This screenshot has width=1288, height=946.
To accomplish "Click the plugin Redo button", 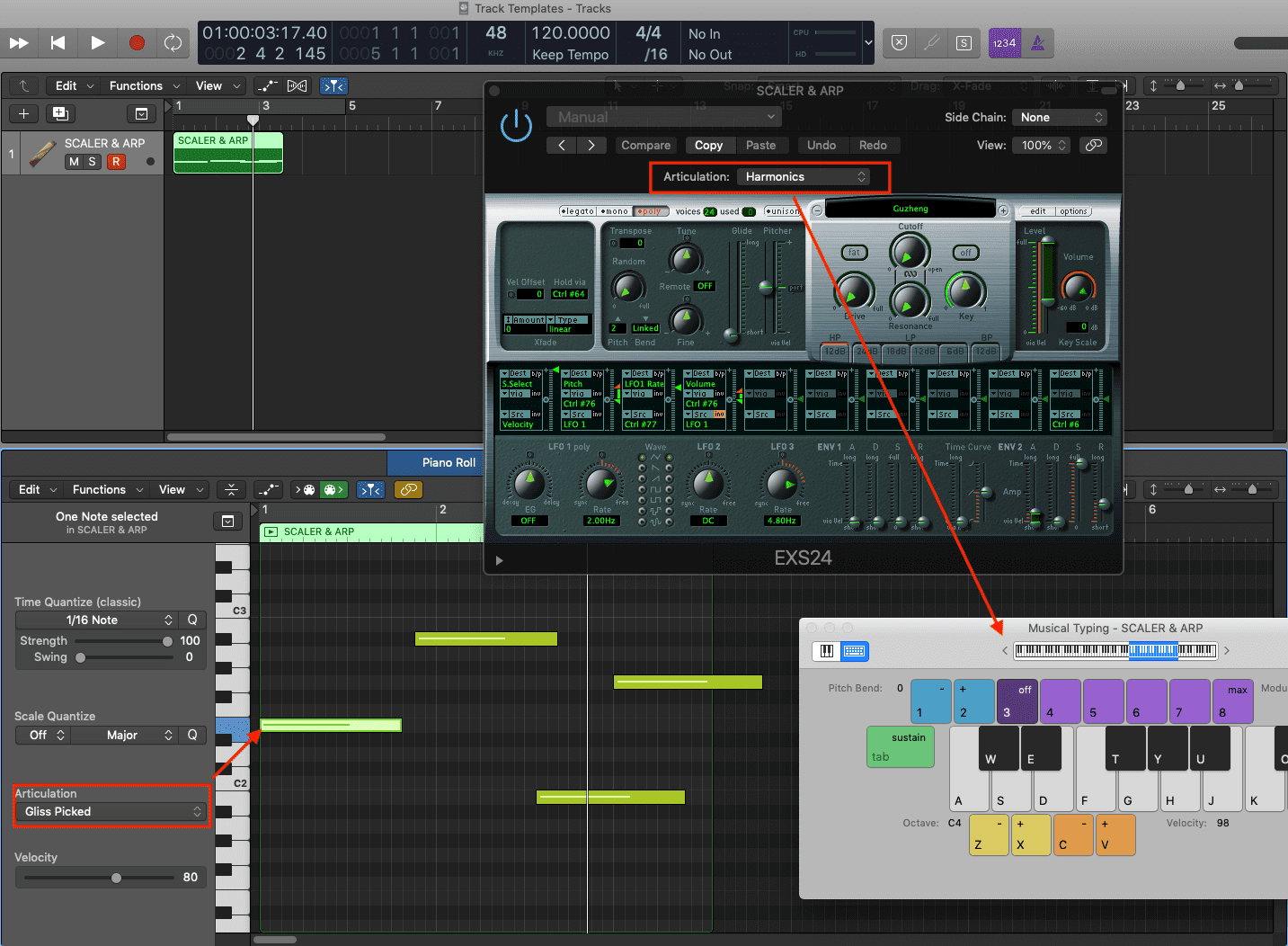I will pyautogui.click(x=873, y=145).
